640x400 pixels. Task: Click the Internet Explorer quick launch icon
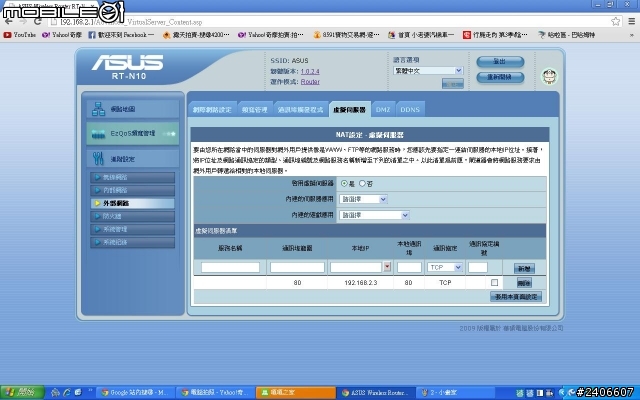pyautogui.click(x=67, y=393)
